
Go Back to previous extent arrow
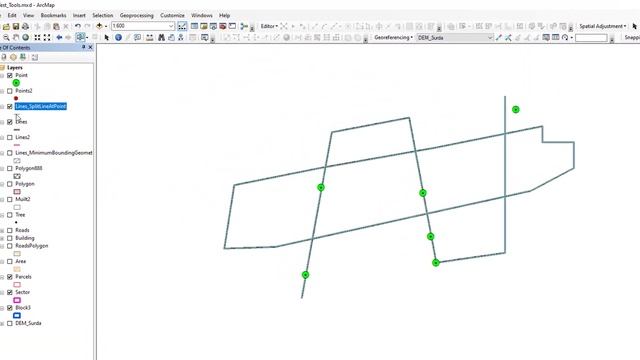pyautogui.click(x=59, y=38)
